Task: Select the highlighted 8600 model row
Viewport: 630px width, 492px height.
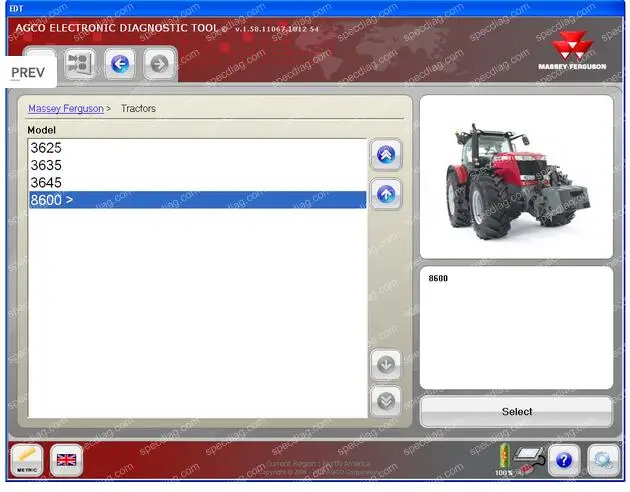Action: pos(197,200)
